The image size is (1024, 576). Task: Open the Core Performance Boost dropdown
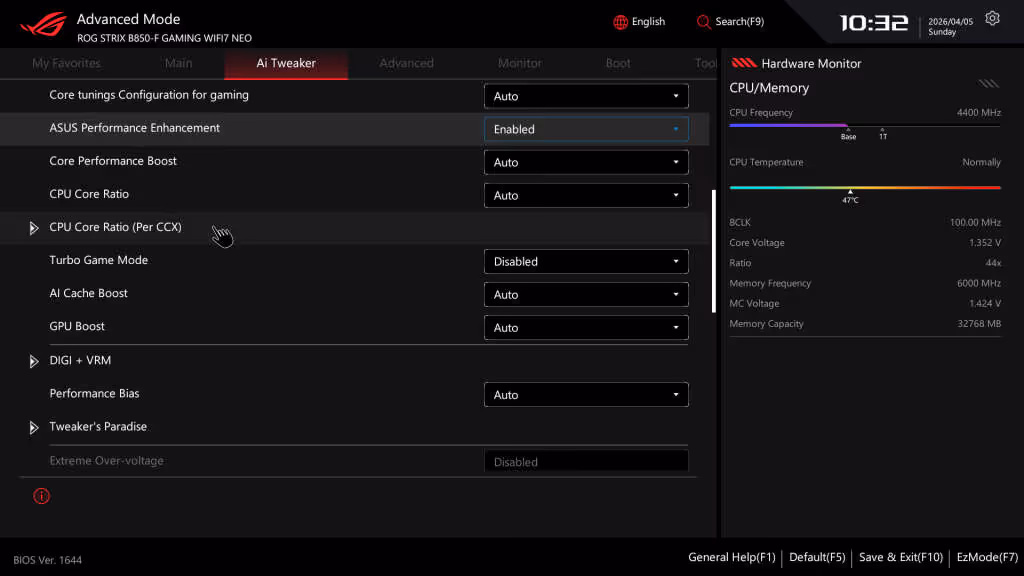point(586,162)
